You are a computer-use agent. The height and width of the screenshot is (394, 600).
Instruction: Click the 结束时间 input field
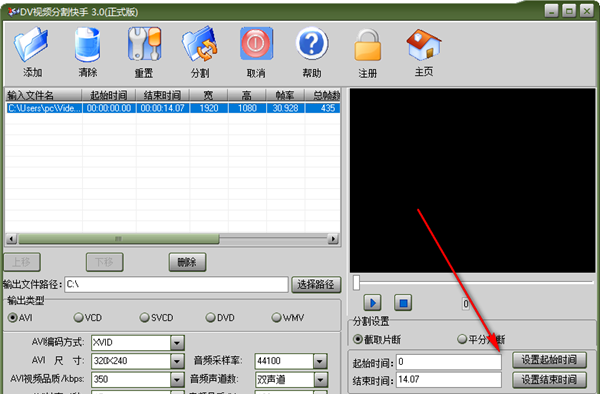[448, 379]
